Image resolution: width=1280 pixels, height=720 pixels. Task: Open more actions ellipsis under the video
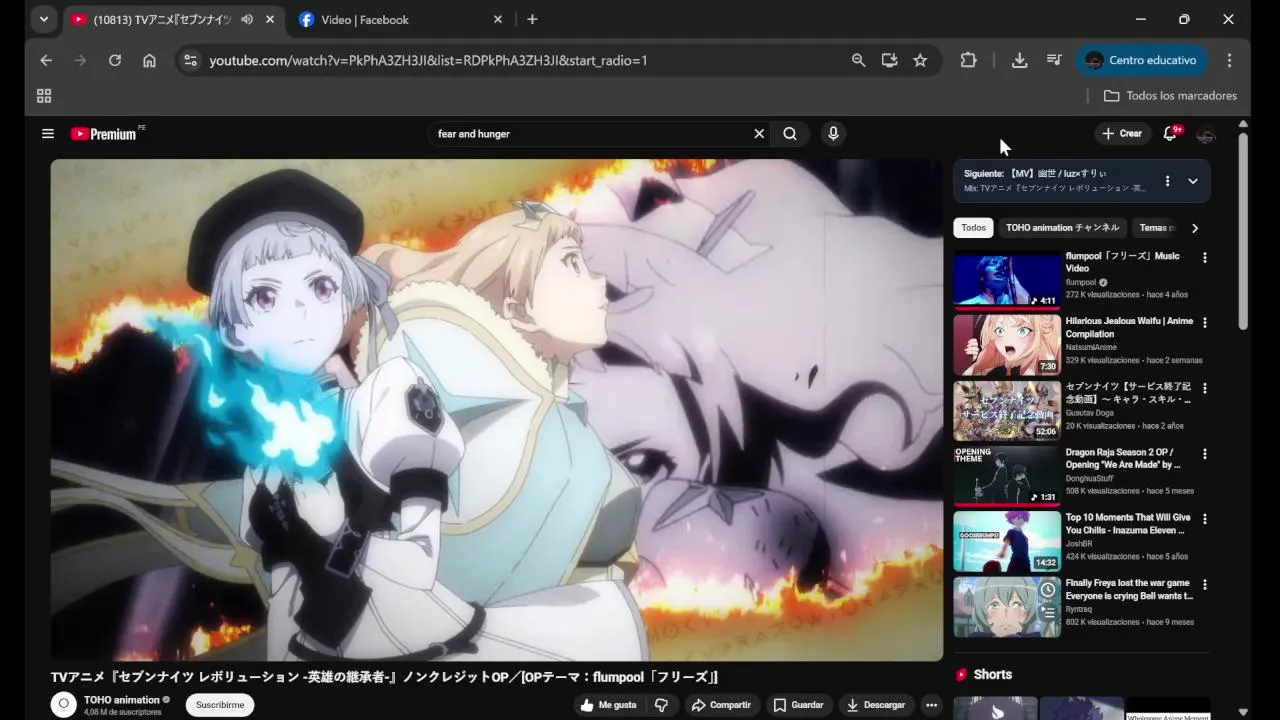(931, 705)
